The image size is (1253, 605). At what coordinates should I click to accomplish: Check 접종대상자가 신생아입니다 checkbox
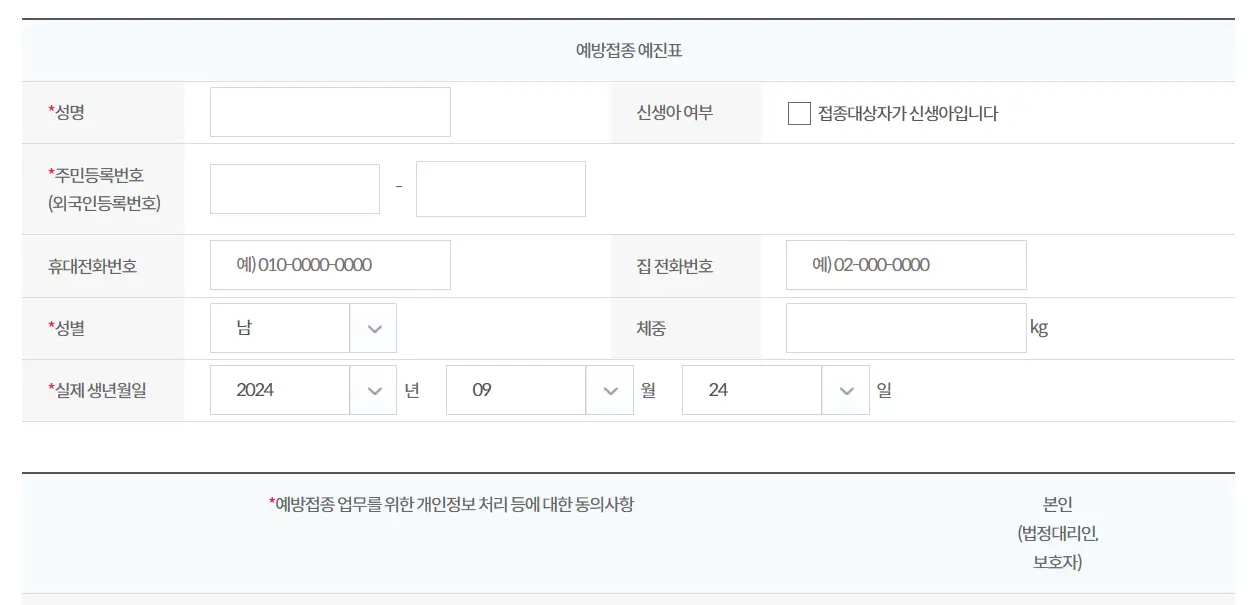point(798,113)
